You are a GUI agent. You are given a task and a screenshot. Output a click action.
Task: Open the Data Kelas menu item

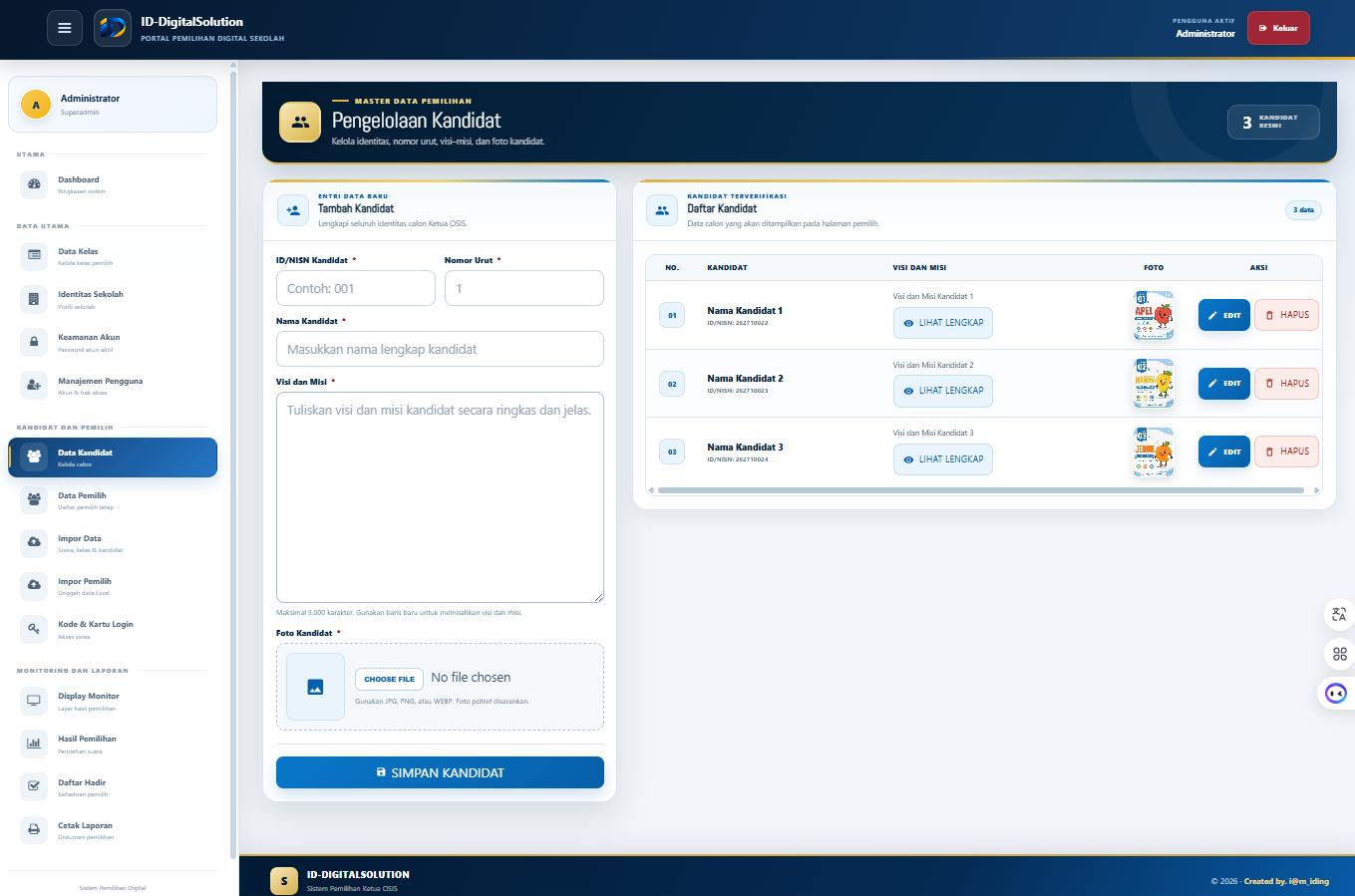point(113,256)
